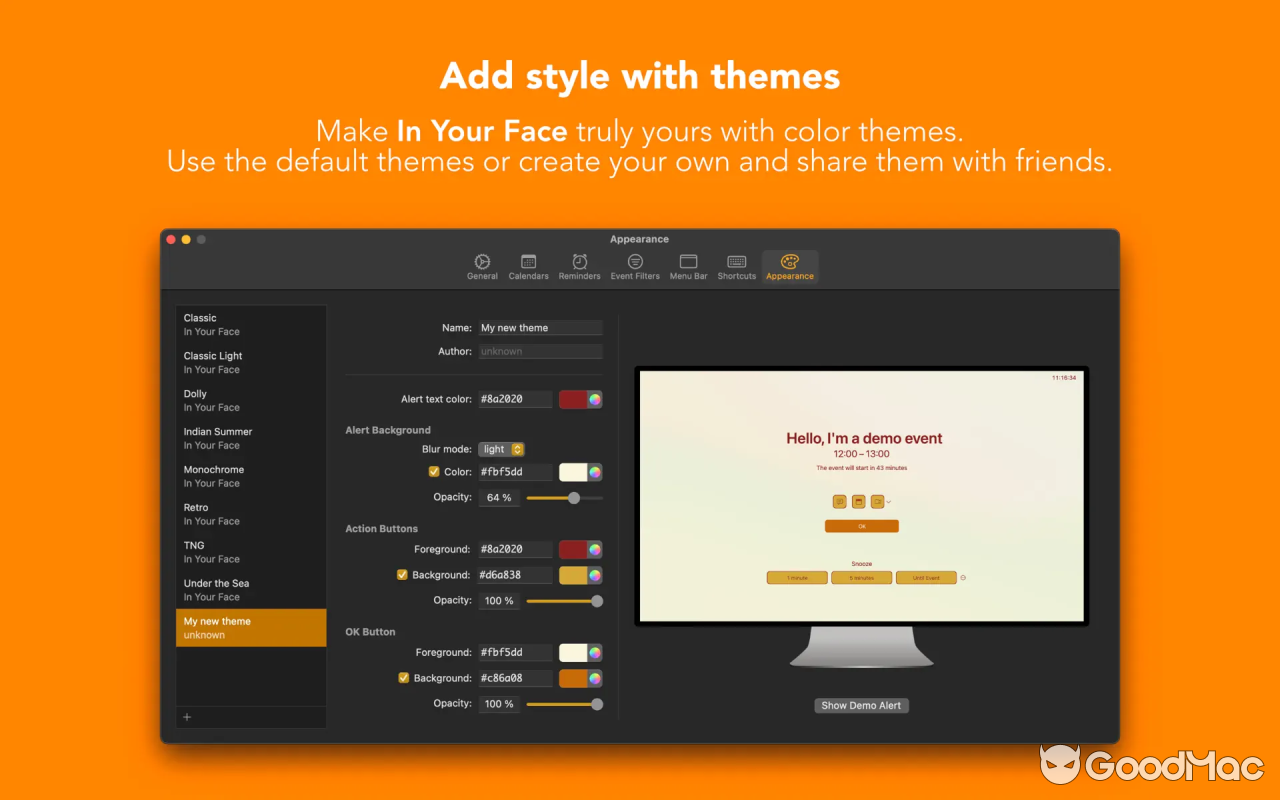Screen dimensions: 1280x800
Task: Click the plus icon to add a theme
Action: [x=187, y=717]
